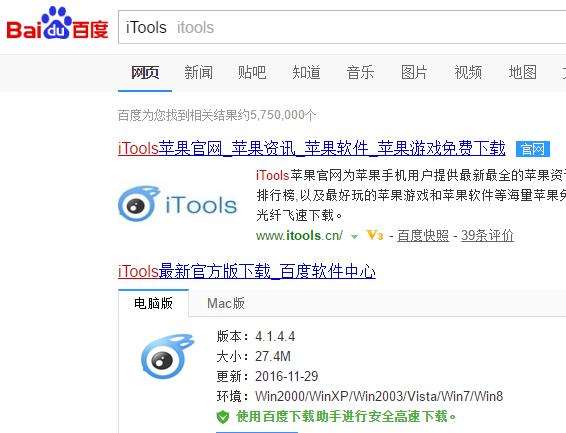The width and height of the screenshot is (566, 433).
Task: Click the blue 官网 badge
Action: (533, 149)
